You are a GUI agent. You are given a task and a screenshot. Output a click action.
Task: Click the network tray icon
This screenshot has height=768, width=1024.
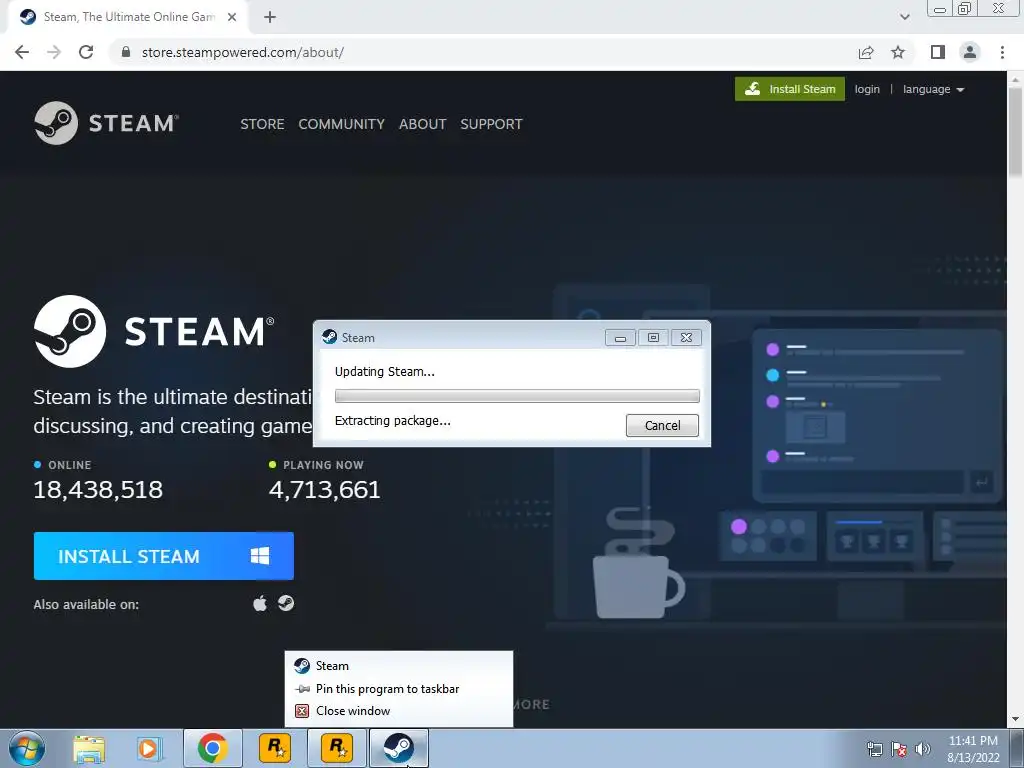[x=874, y=749]
